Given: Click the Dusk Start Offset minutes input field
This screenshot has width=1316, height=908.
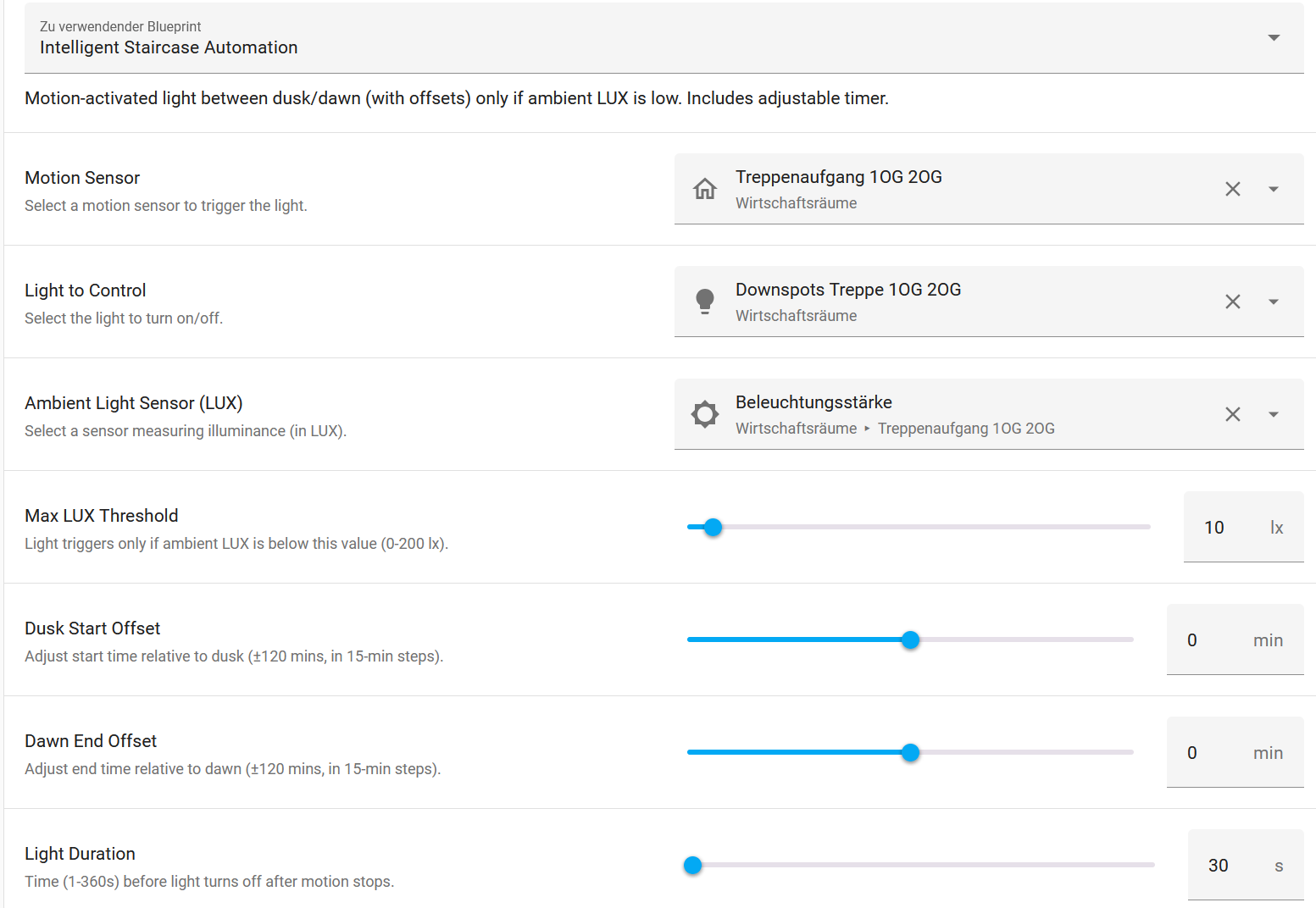Looking at the screenshot, I should (x=1235, y=639).
